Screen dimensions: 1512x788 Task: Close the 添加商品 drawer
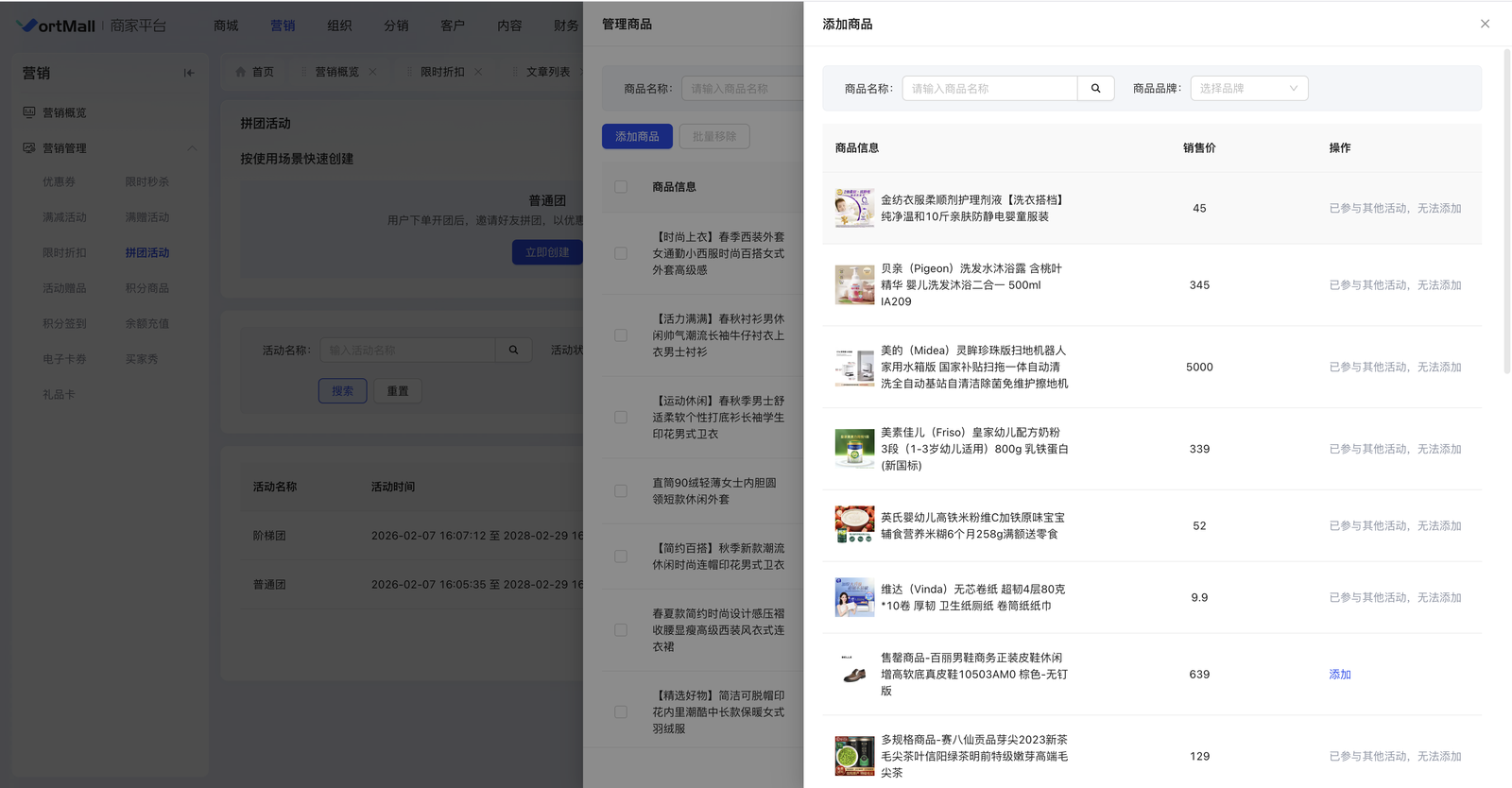click(x=1485, y=24)
